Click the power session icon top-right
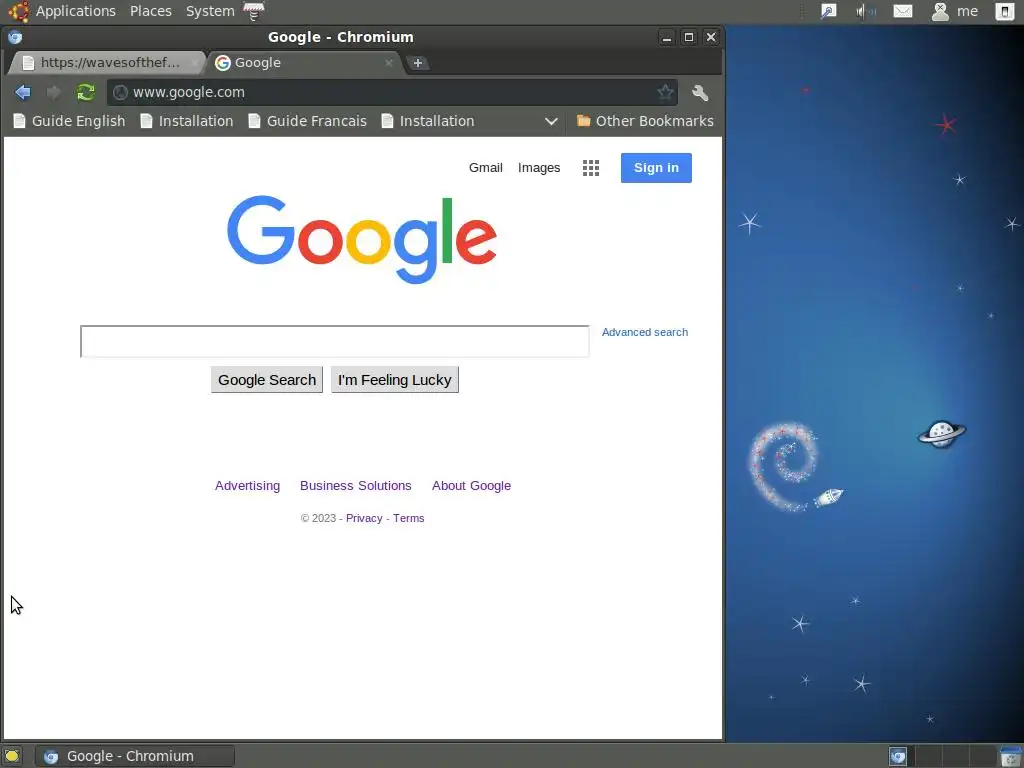The height and width of the screenshot is (768, 1024). [x=1004, y=11]
